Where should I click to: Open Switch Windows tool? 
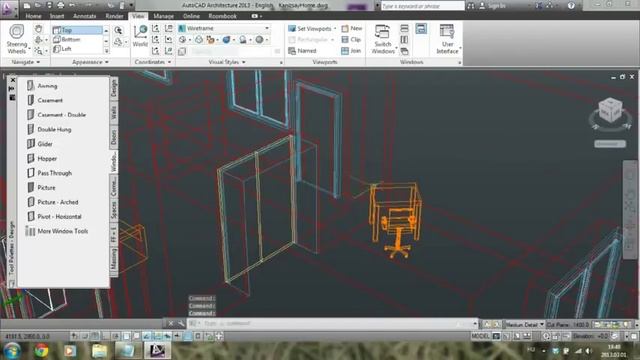click(383, 39)
